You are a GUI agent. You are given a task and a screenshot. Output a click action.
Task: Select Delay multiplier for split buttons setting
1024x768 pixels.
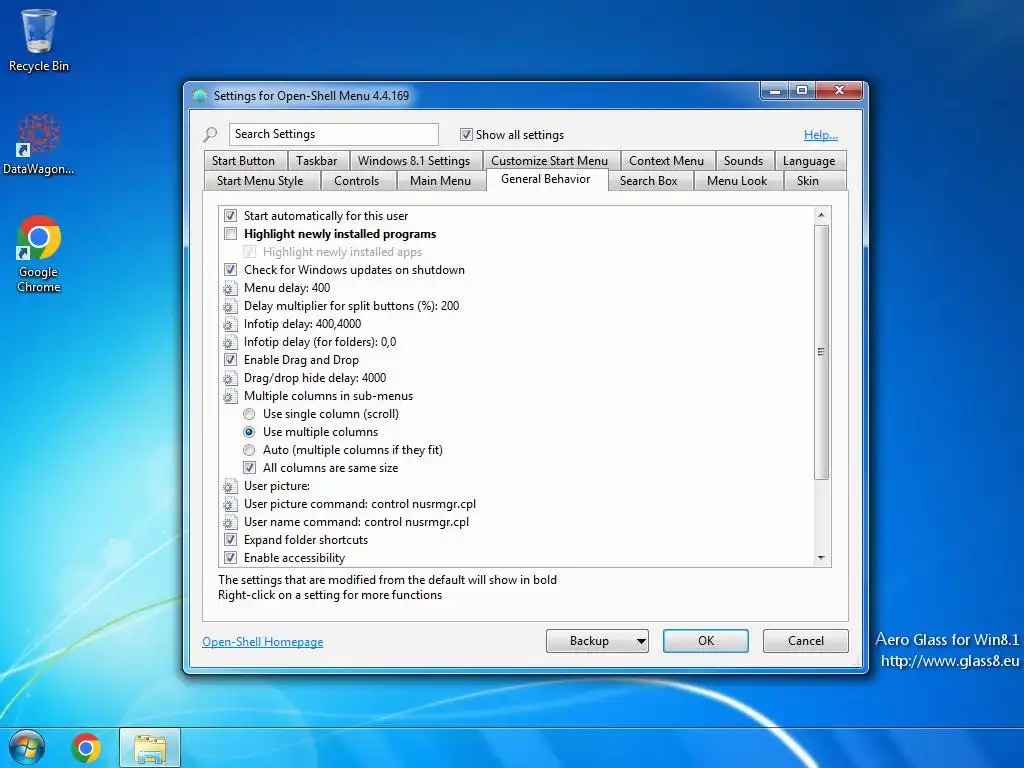351,306
